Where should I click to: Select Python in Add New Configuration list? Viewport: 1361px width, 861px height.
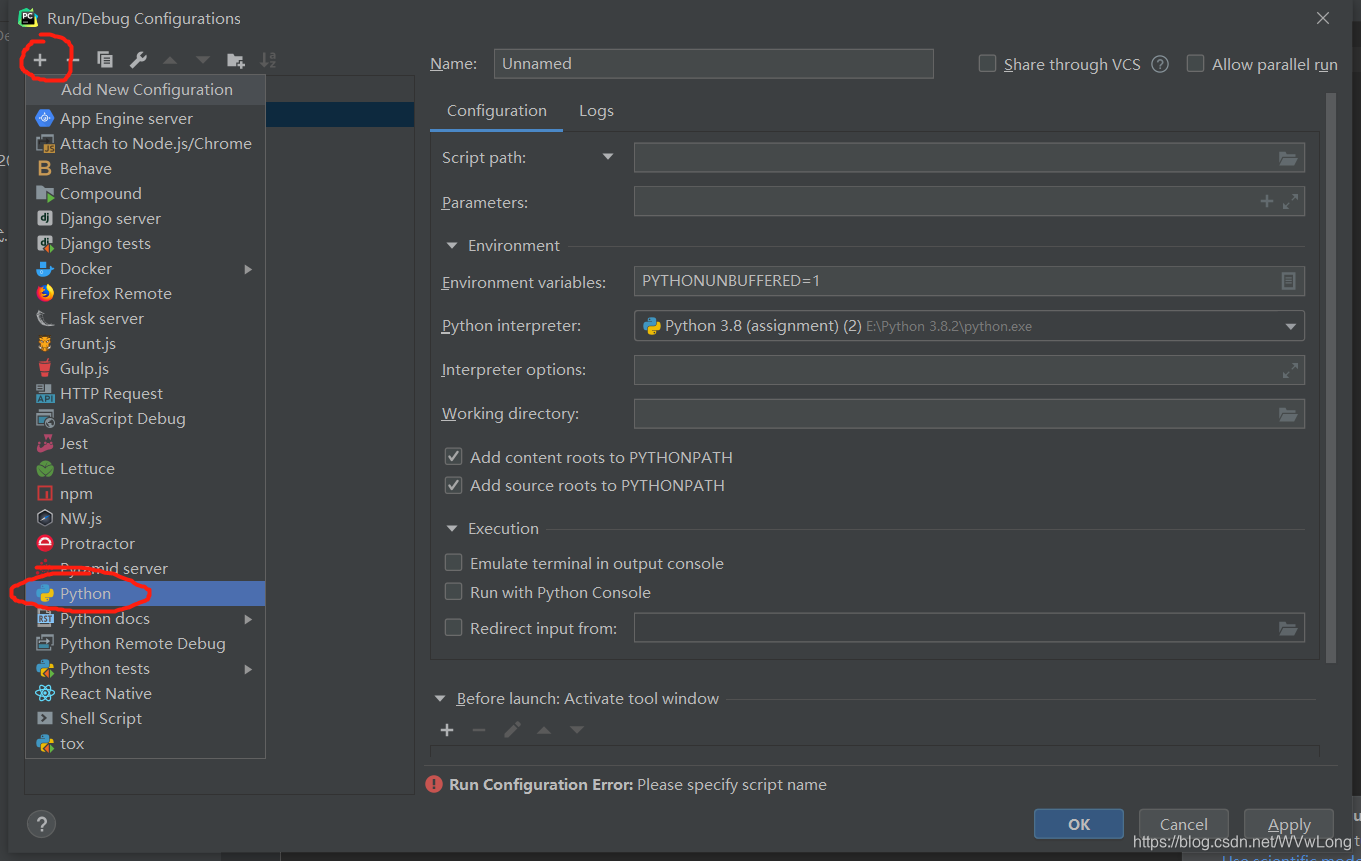pos(145,593)
